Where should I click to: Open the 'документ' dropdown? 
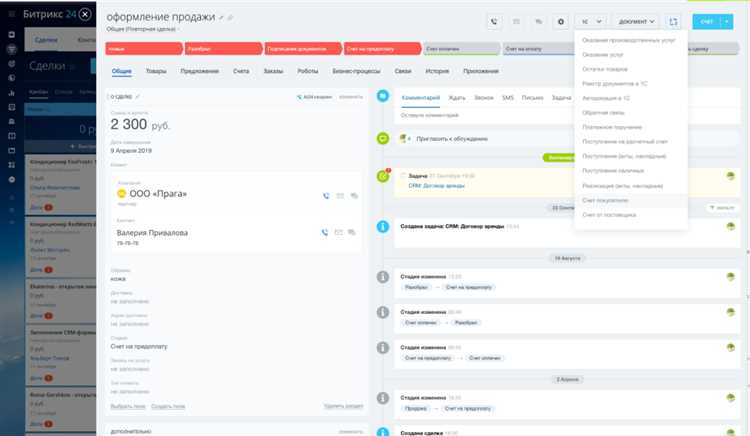636,22
